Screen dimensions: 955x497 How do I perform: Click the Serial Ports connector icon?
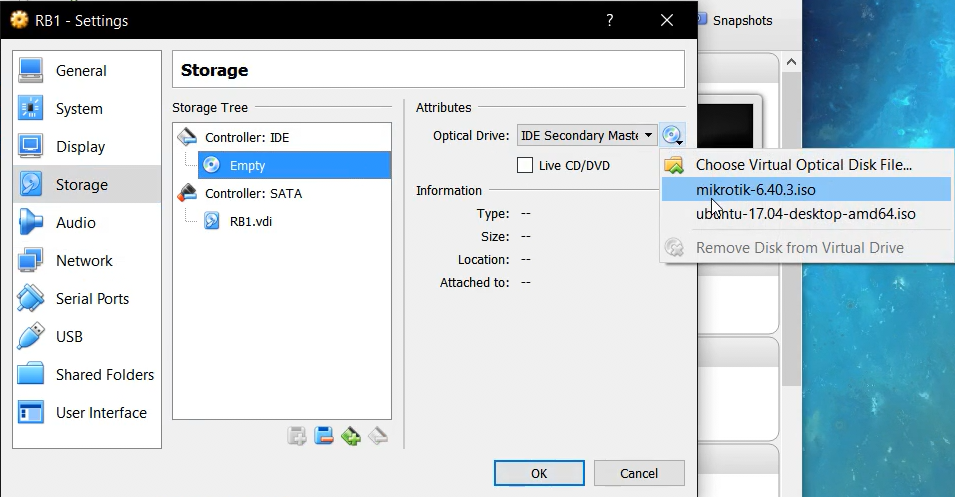(30, 298)
